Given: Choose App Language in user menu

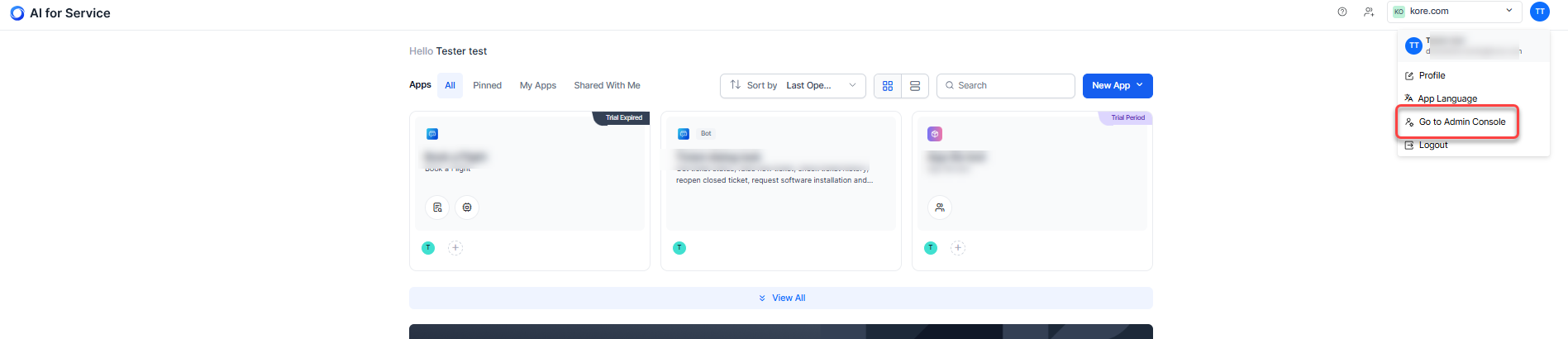Looking at the screenshot, I should pos(1446,99).
